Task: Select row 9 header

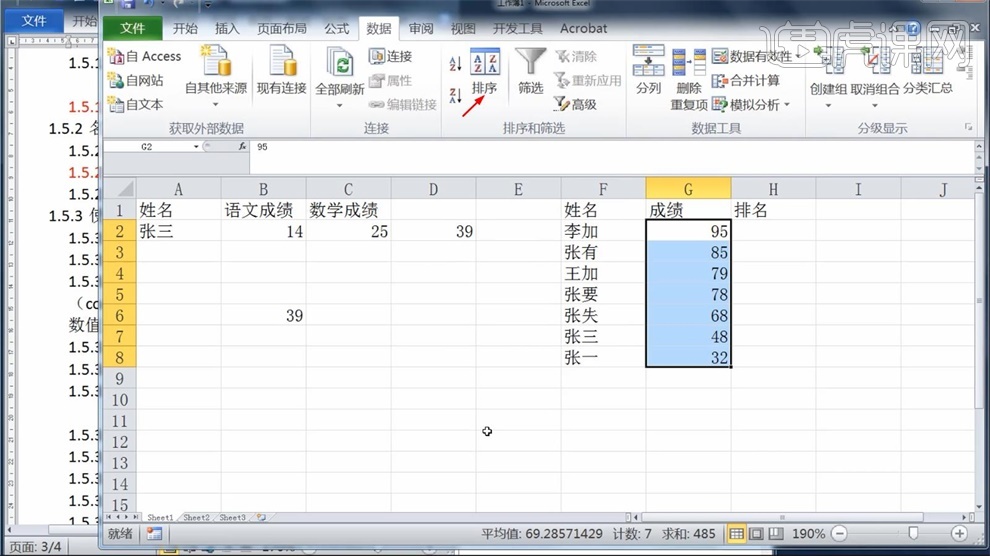Action: [x=119, y=379]
